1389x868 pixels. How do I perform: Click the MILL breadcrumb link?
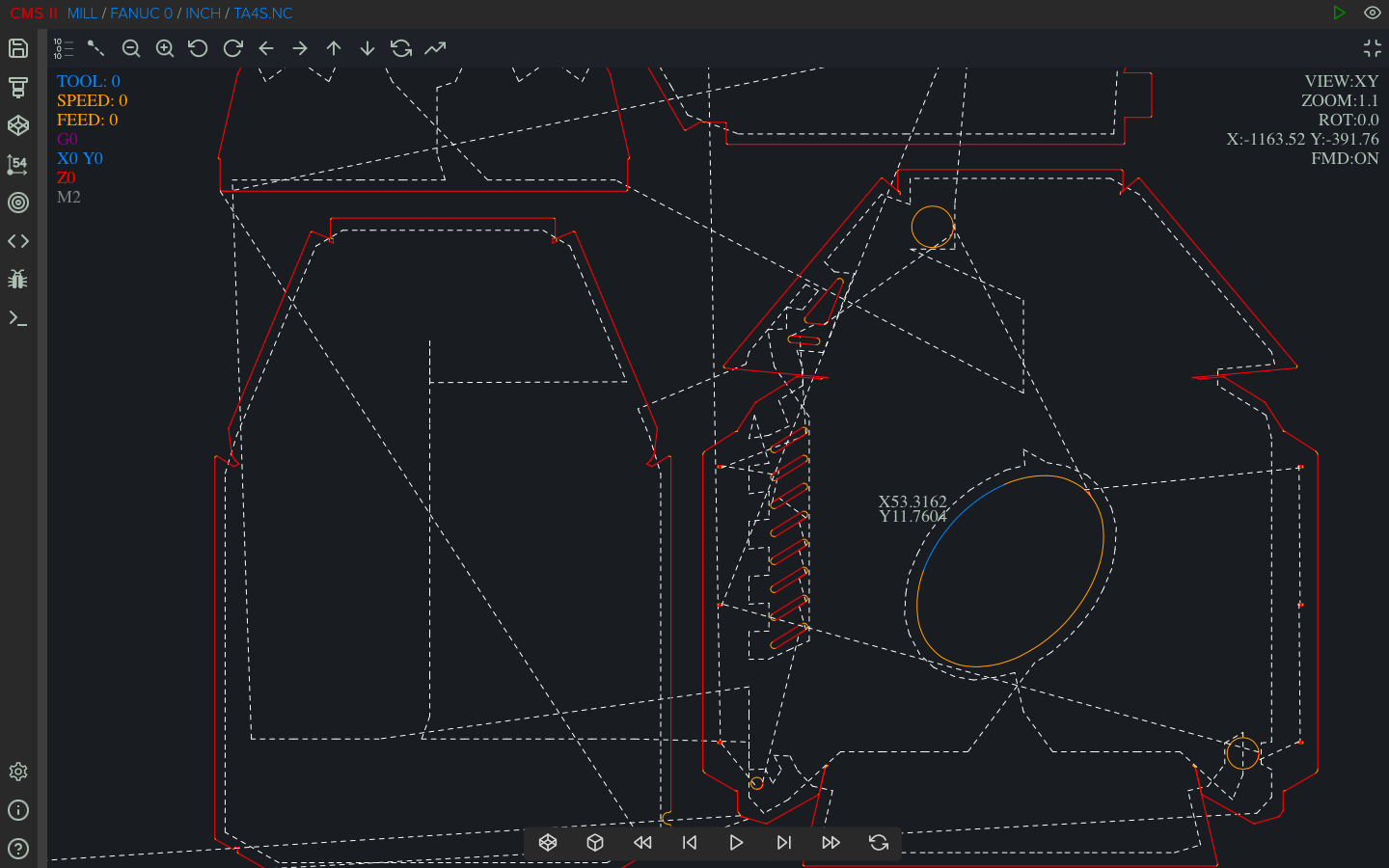tap(82, 14)
